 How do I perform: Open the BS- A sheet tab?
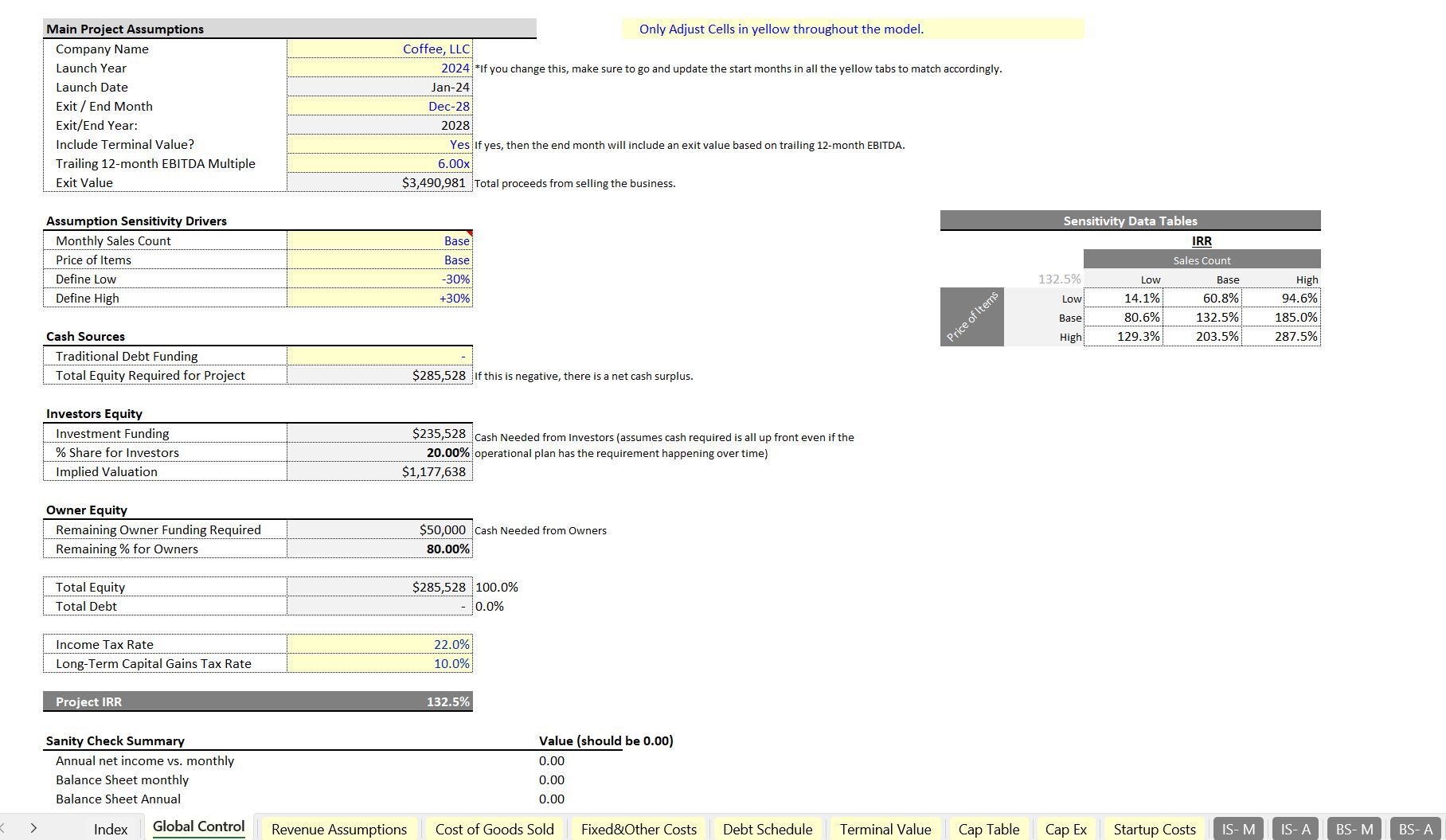point(1416,829)
